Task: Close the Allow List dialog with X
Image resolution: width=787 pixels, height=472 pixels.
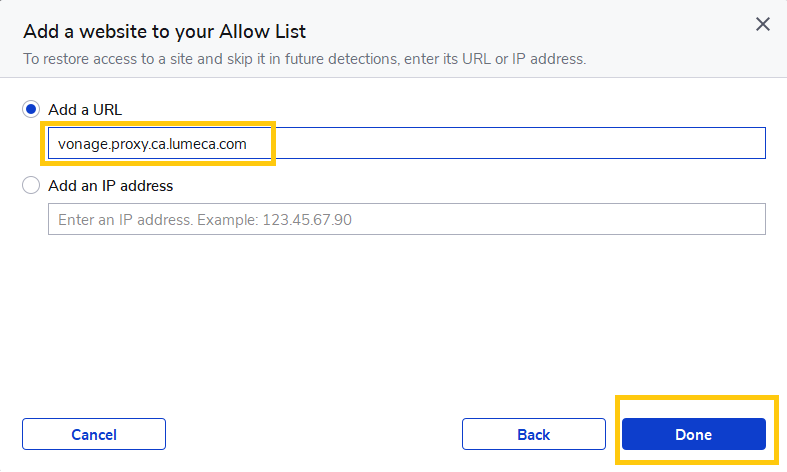Action: click(x=763, y=24)
